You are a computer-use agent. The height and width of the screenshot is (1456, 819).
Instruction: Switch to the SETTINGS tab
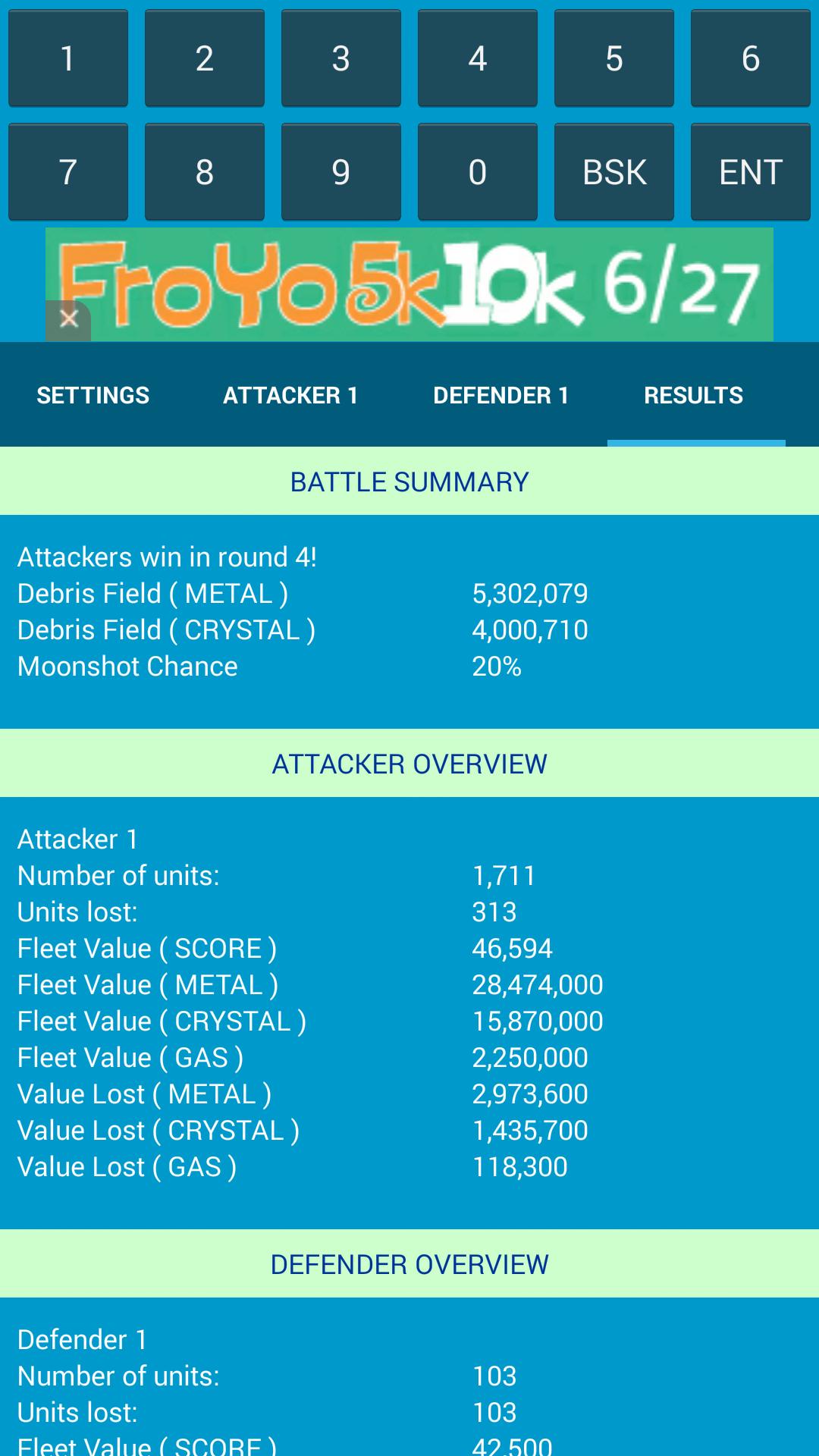coord(93,394)
